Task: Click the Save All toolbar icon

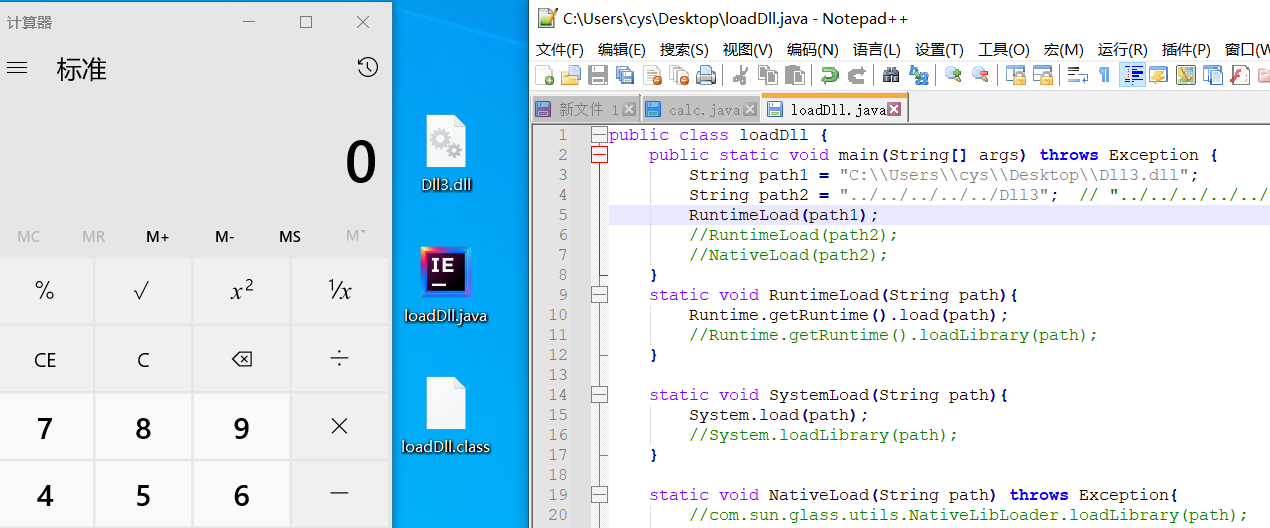Action: 625,75
